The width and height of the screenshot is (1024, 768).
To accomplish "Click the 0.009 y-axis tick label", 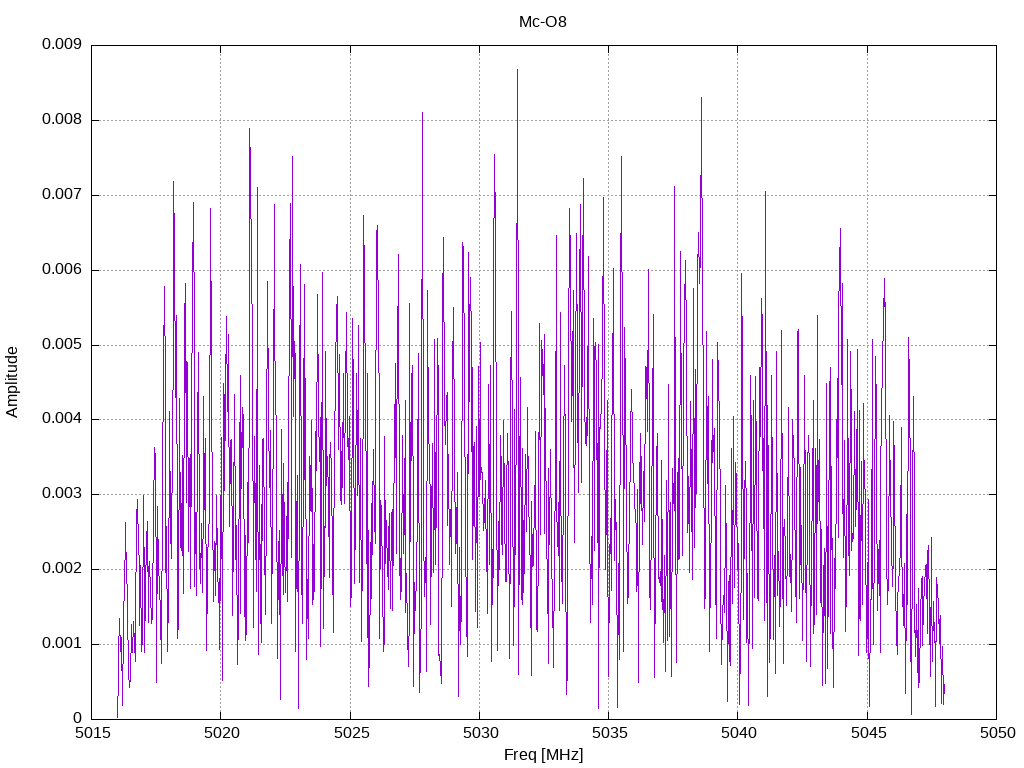I will pos(62,44).
